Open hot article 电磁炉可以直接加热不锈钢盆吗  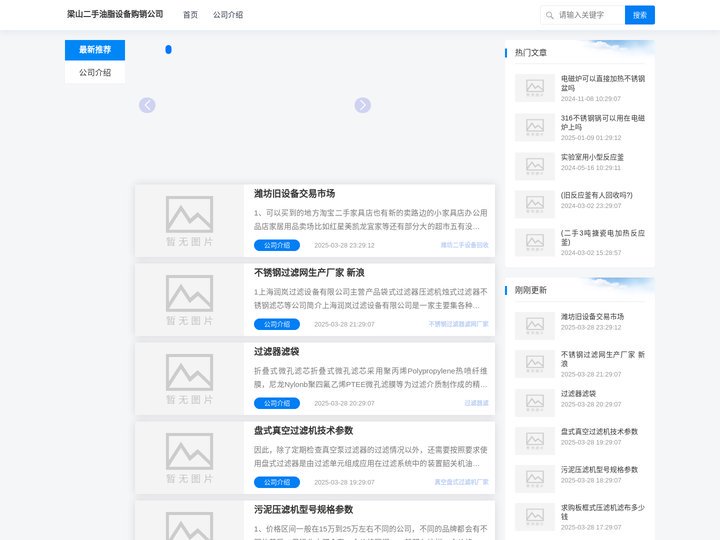pos(602,83)
